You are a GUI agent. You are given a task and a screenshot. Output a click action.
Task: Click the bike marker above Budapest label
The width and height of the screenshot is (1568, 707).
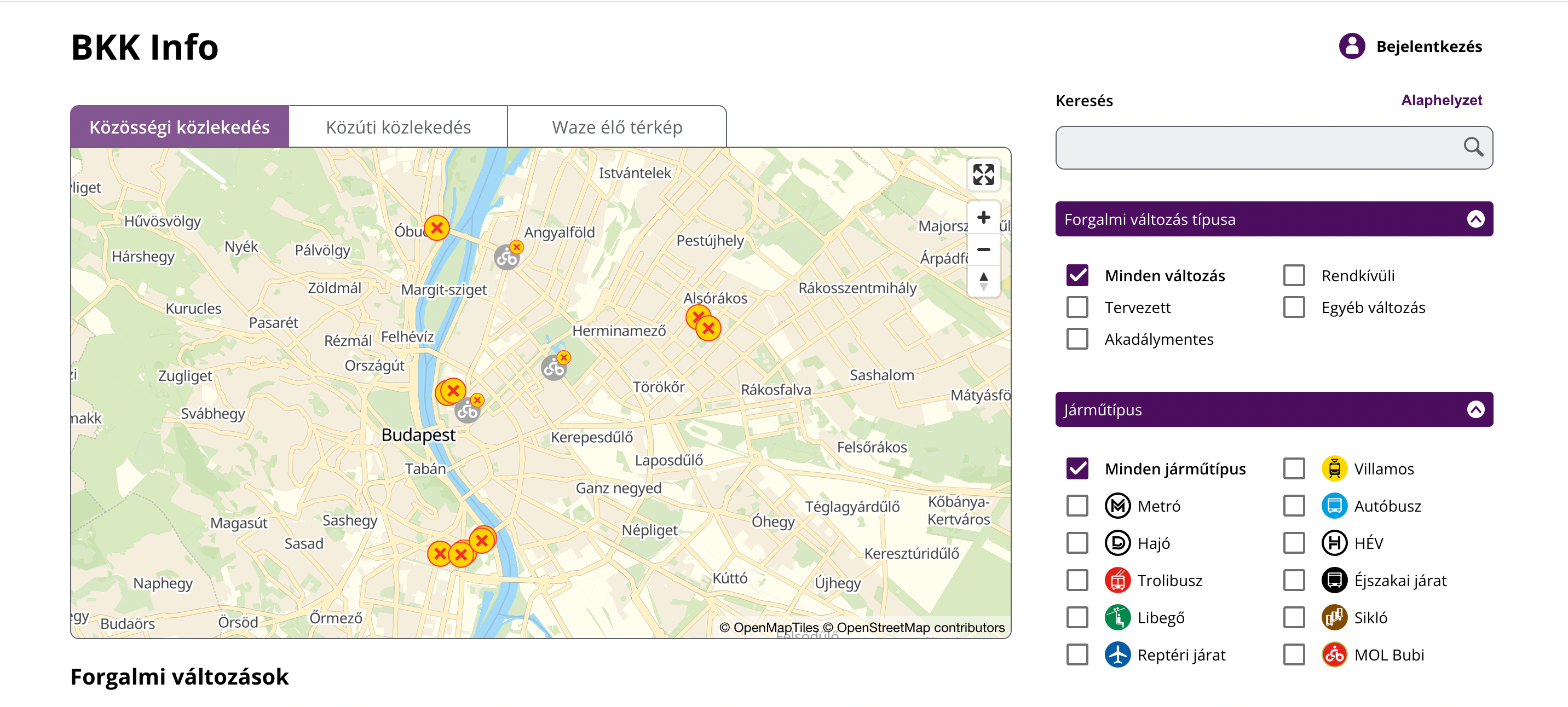click(467, 411)
